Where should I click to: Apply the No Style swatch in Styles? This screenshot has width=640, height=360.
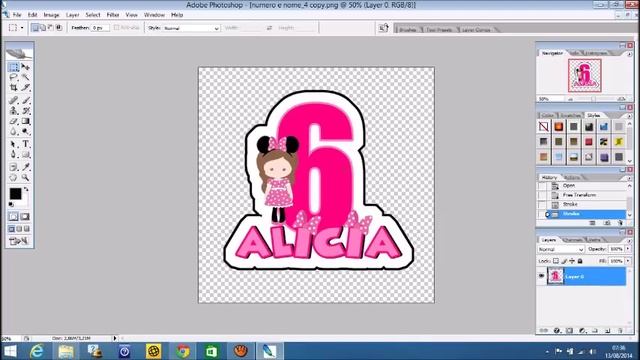click(x=544, y=127)
